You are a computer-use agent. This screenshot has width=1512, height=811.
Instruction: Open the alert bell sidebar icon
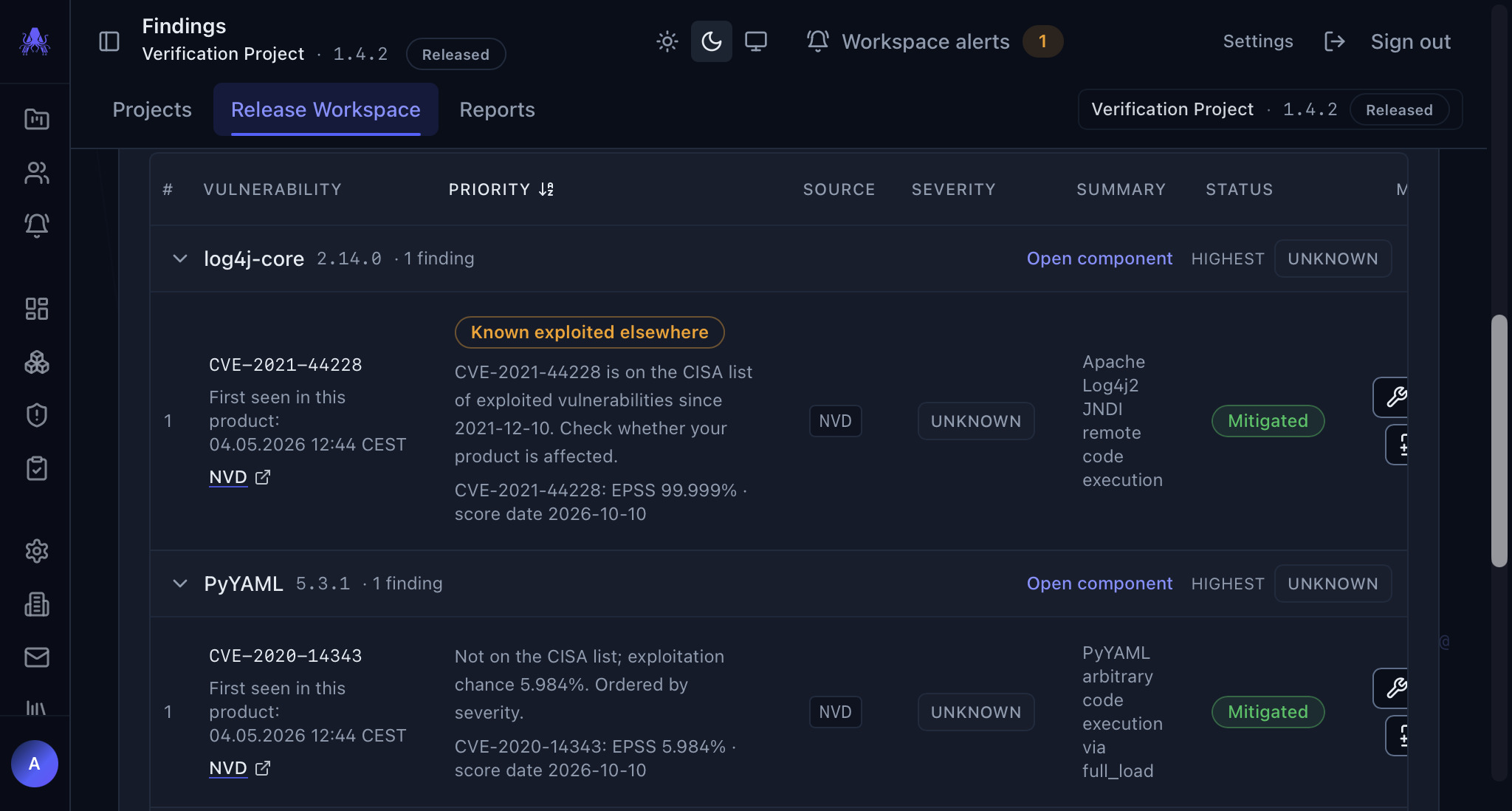[x=37, y=225]
